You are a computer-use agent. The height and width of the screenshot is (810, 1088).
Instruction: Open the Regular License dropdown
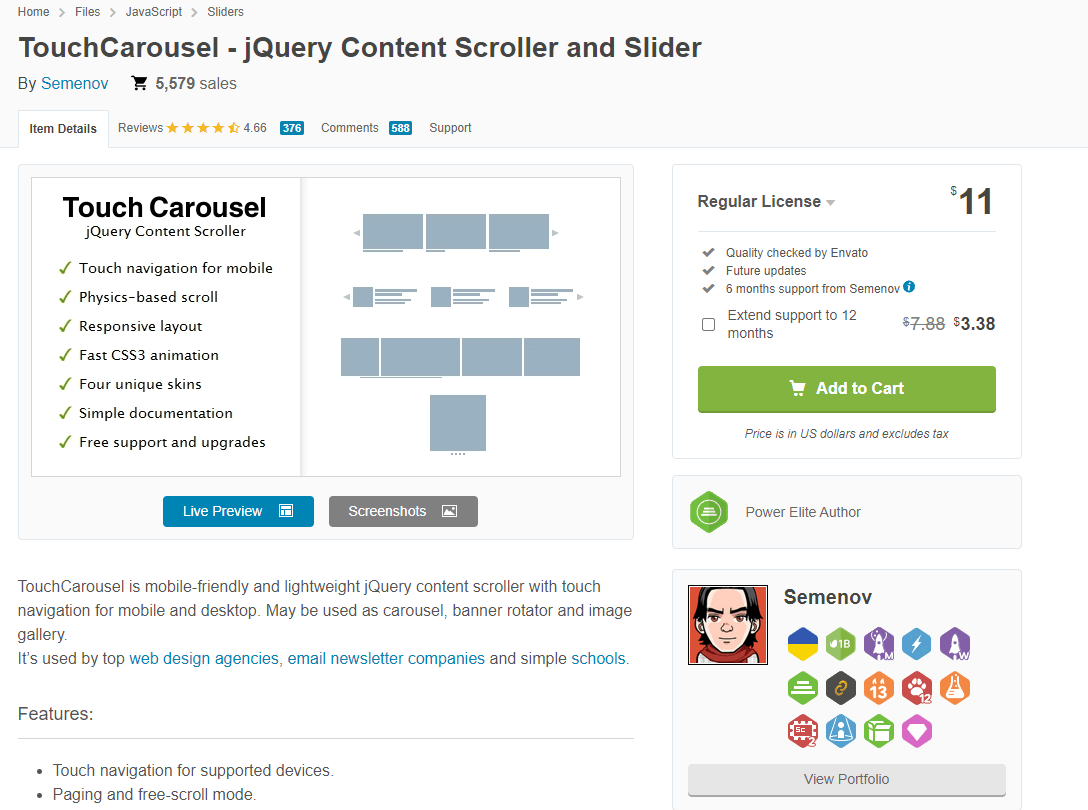pos(766,202)
